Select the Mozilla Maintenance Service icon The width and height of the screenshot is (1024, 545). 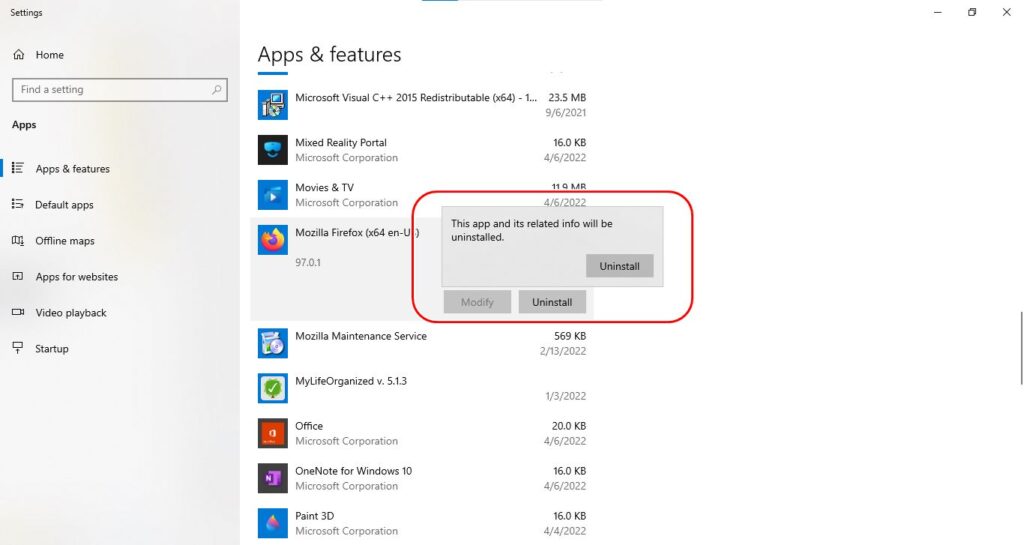(x=272, y=343)
